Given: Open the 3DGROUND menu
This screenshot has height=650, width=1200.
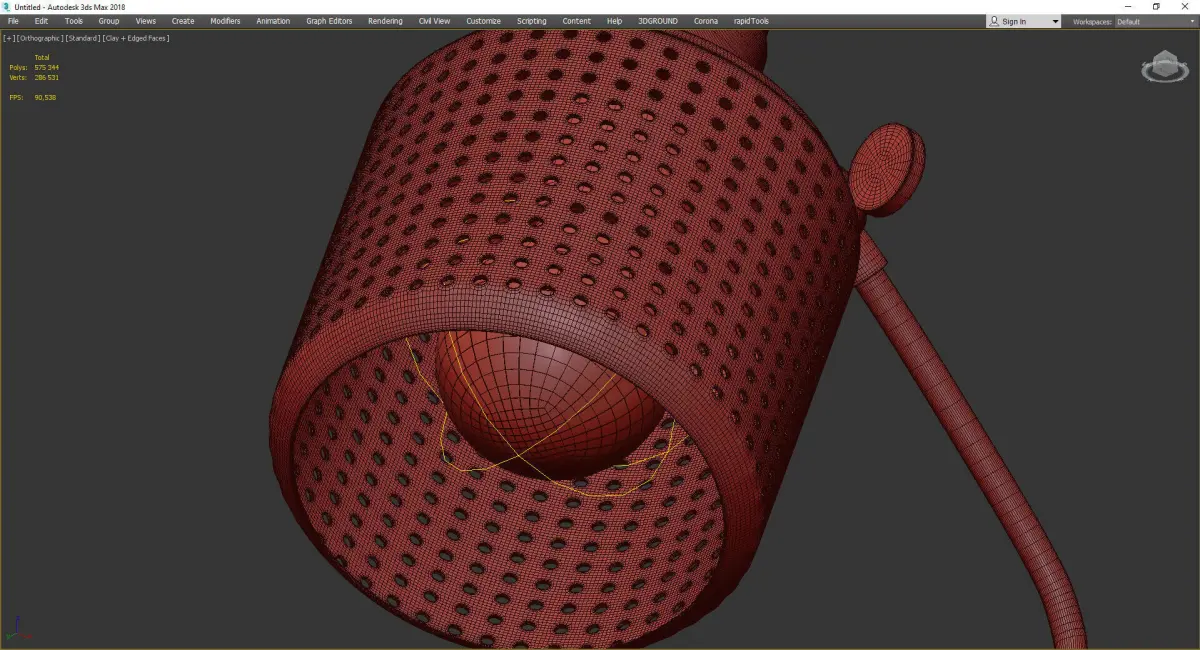Looking at the screenshot, I should coord(659,21).
